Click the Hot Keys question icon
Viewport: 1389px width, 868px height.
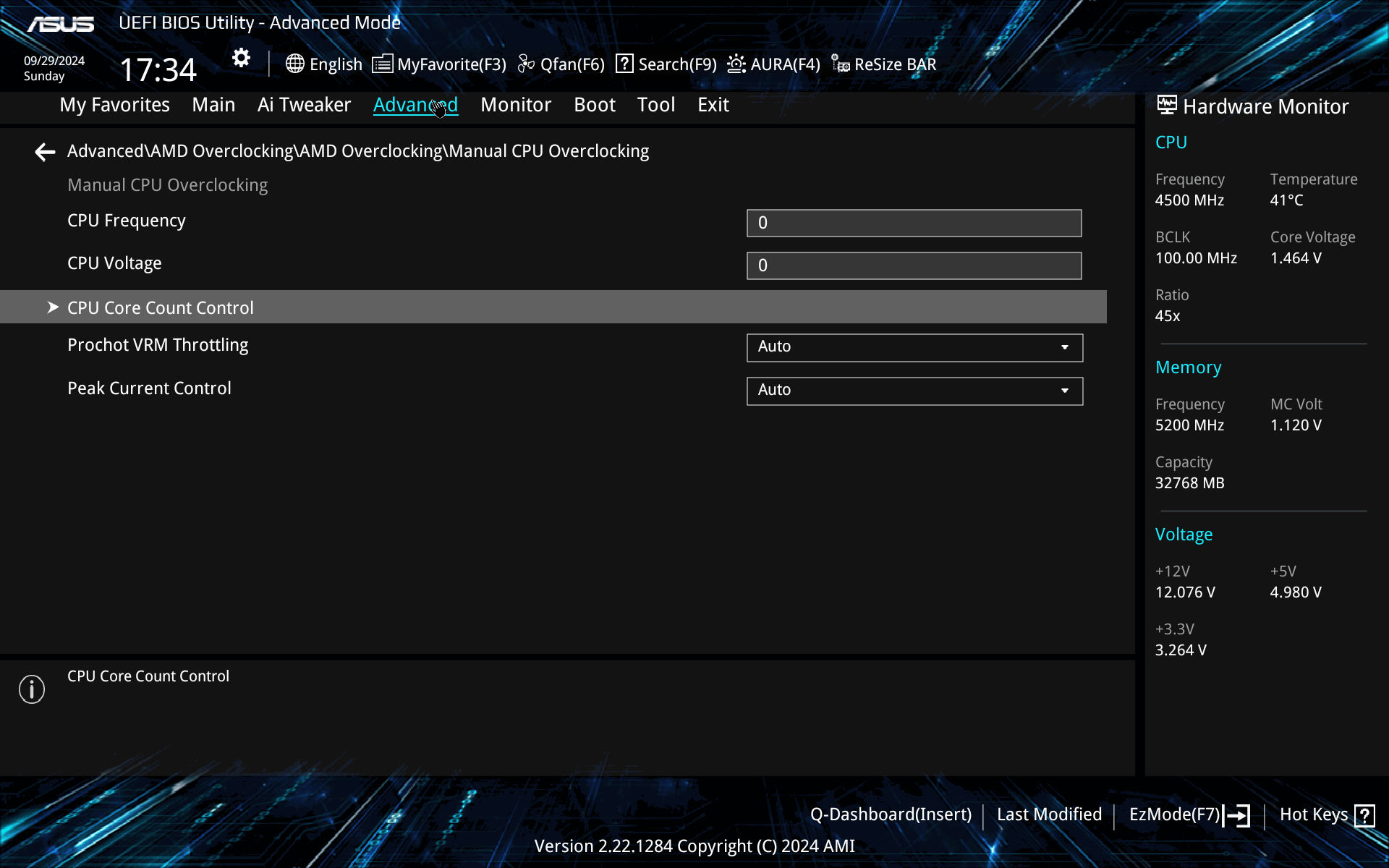click(x=1365, y=816)
